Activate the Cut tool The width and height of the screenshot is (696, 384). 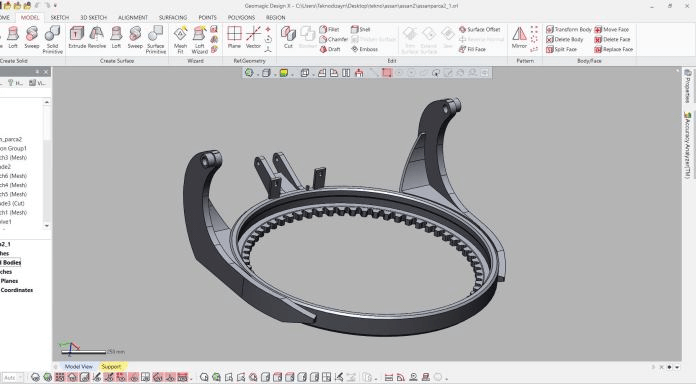click(x=288, y=37)
